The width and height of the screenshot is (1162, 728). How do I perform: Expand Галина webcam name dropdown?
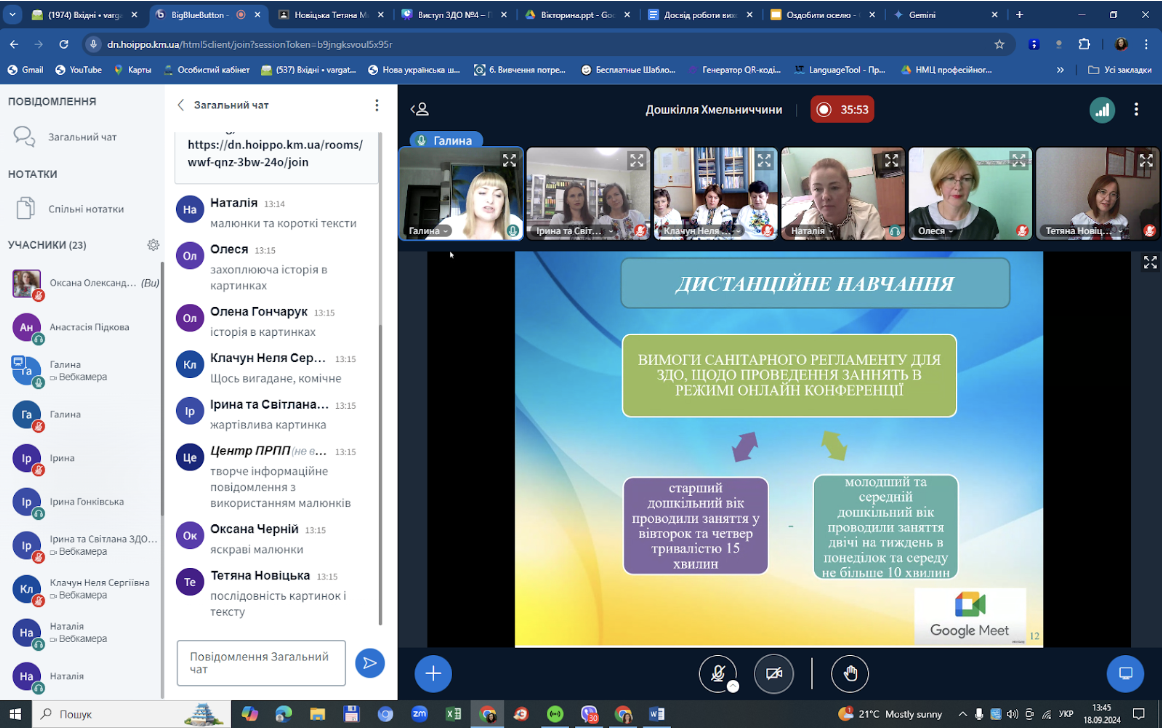click(x=428, y=231)
